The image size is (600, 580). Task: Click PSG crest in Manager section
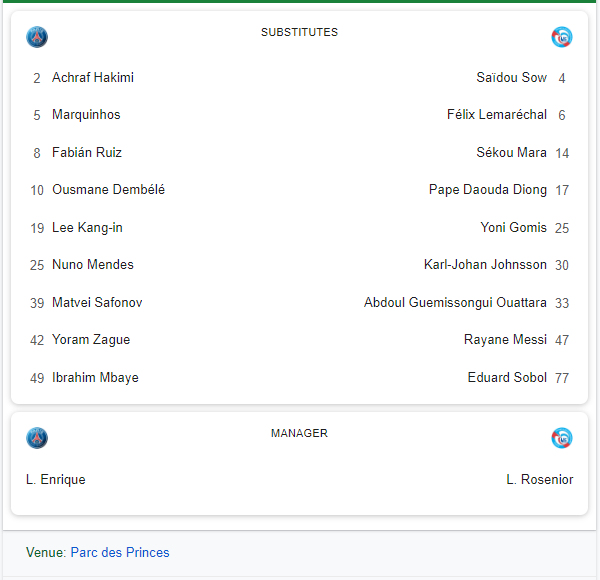[x=37, y=437]
